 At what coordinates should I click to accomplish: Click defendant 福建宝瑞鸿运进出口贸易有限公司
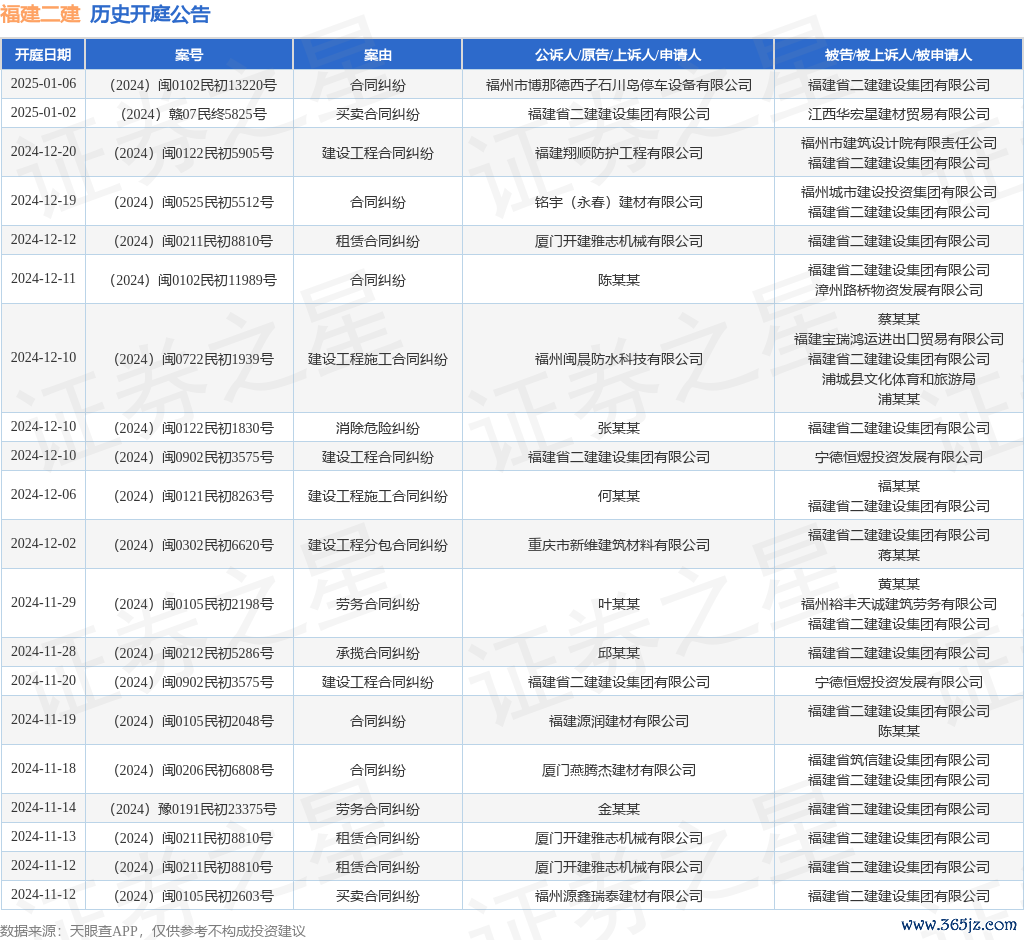click(899, 339)
